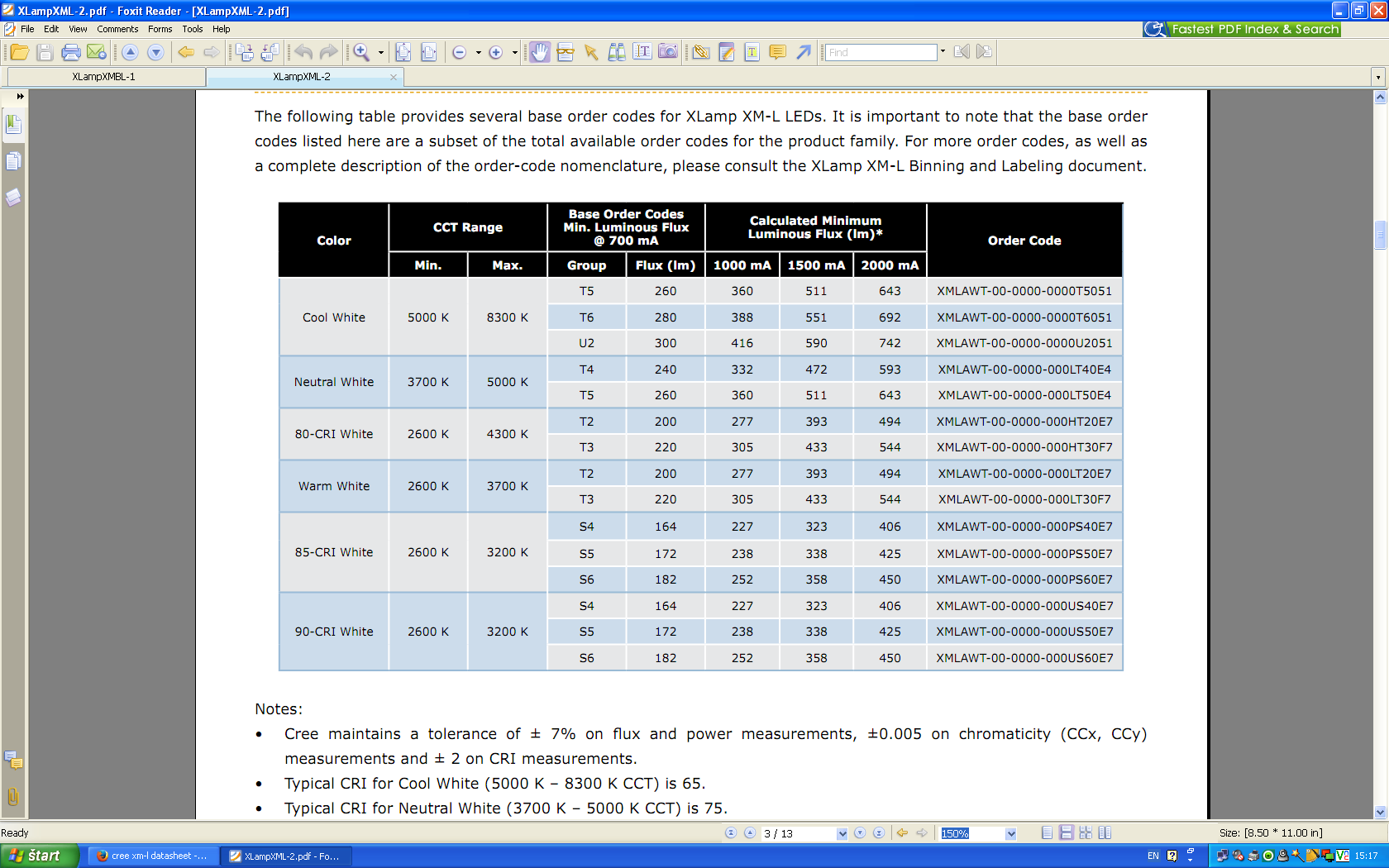This screenshot has height=868, width=1389.
Task: Click the Undo arrow icon
Action: 303,52
